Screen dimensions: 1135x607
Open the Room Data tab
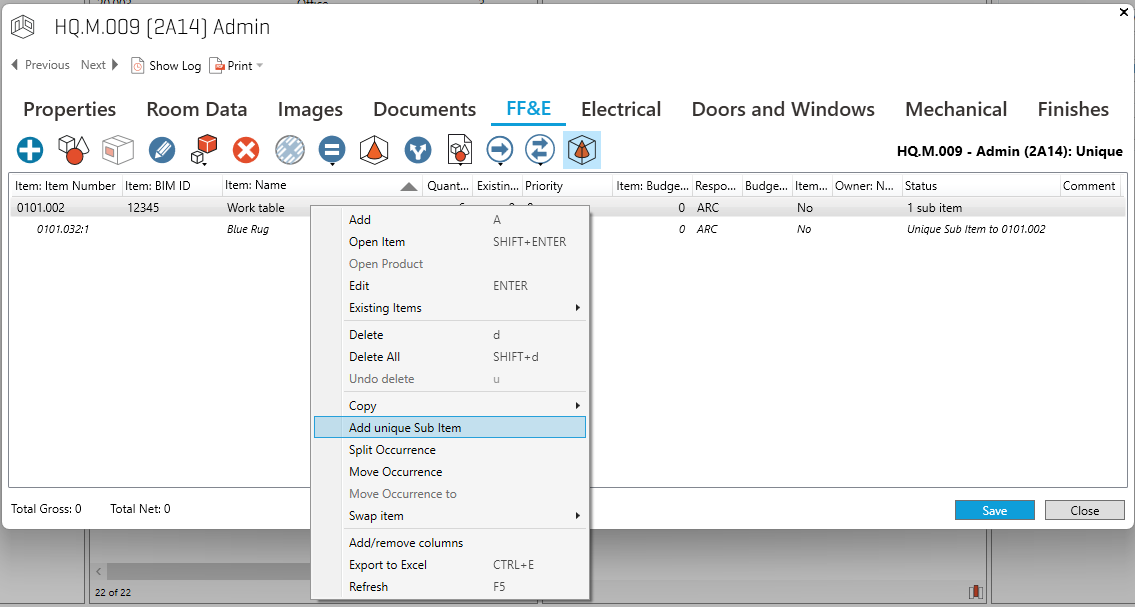point(196,110)
